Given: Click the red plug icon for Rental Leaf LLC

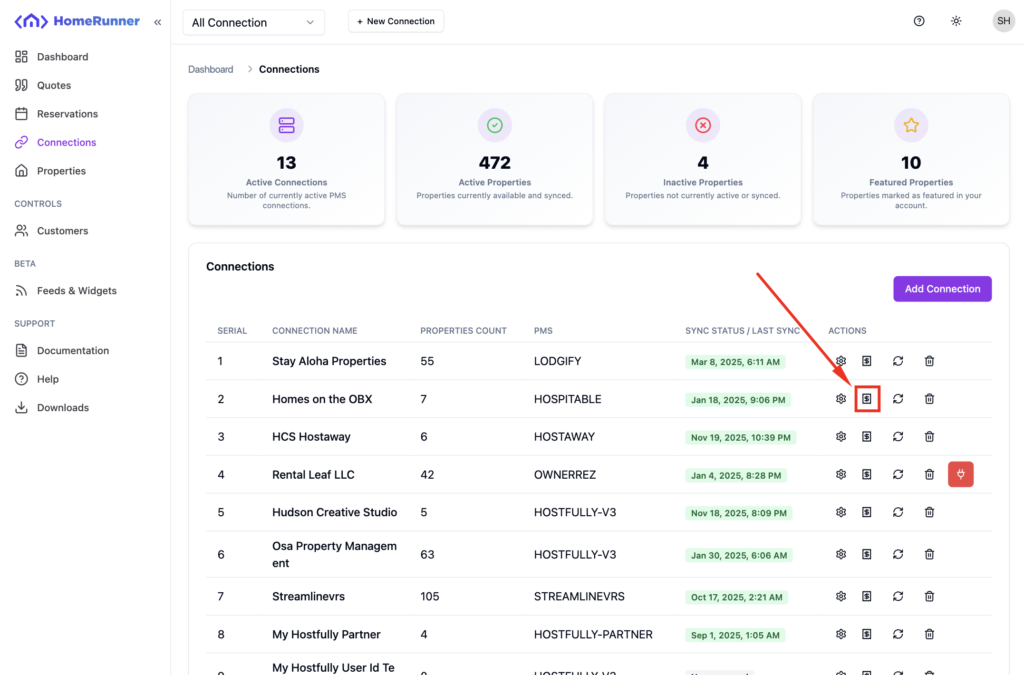Looking at the screenshot, I should pos(960,474).
